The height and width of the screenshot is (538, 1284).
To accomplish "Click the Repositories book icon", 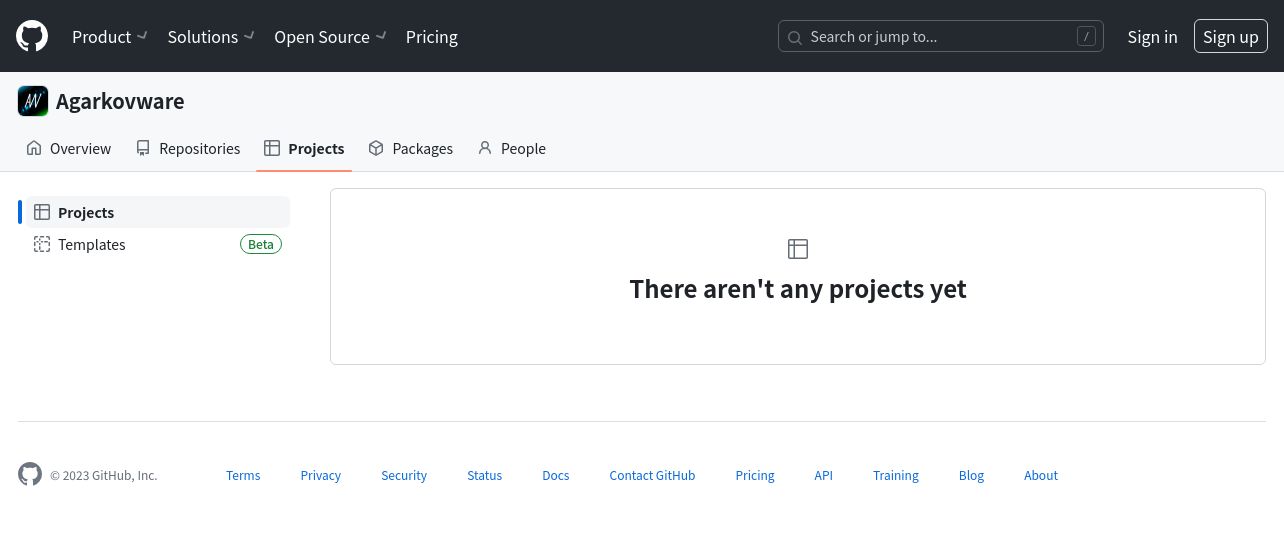I will [143, 148].
